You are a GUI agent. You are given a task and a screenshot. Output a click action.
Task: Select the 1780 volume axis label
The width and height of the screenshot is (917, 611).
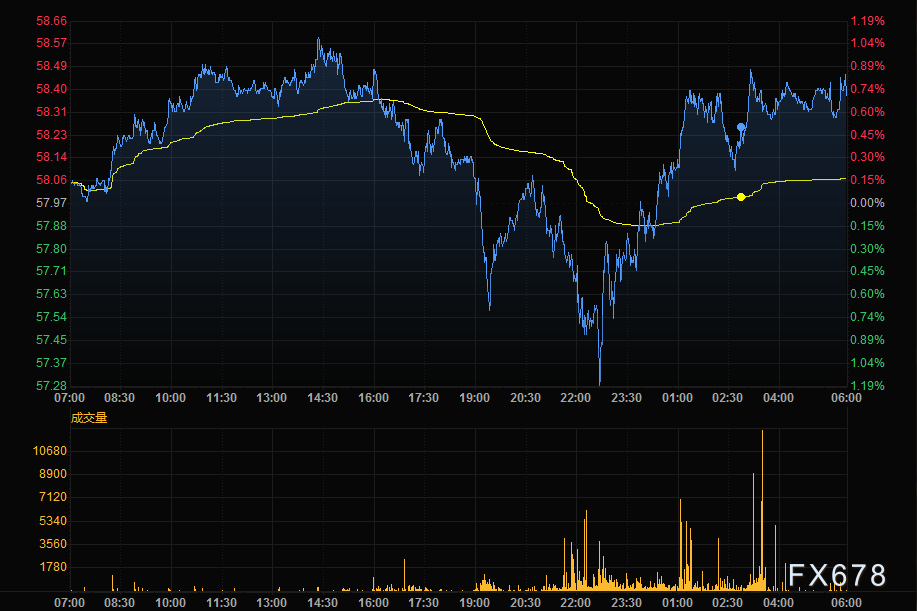pos(51,567)
